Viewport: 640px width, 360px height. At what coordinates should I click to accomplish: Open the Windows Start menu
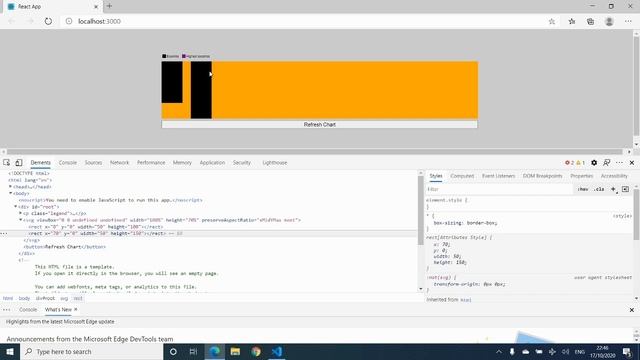click(10, 351)
